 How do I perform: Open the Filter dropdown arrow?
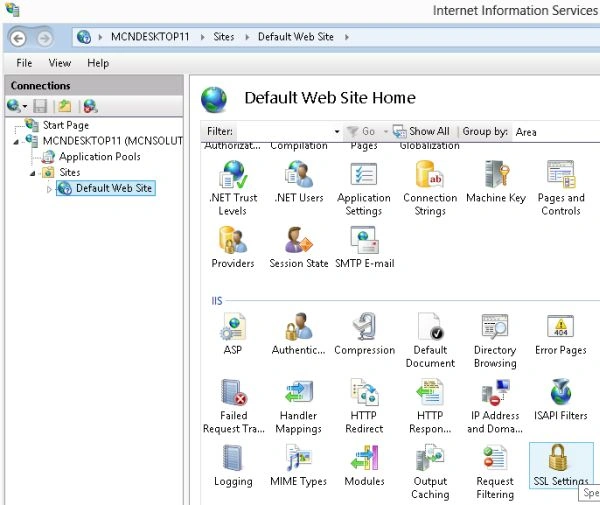[x=337, y=132]
